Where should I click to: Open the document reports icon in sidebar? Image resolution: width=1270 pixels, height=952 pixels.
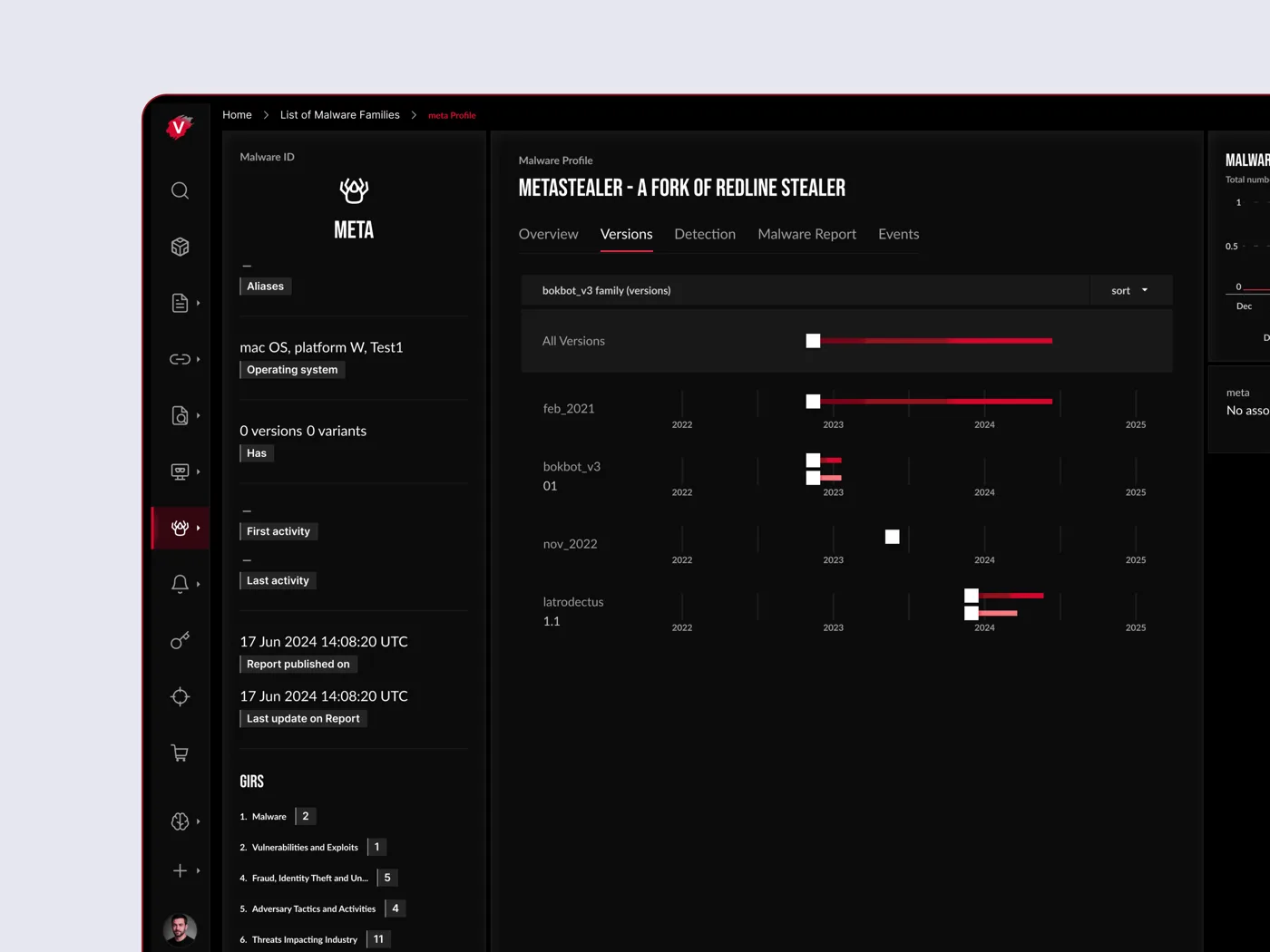click(x=180, y=303)
